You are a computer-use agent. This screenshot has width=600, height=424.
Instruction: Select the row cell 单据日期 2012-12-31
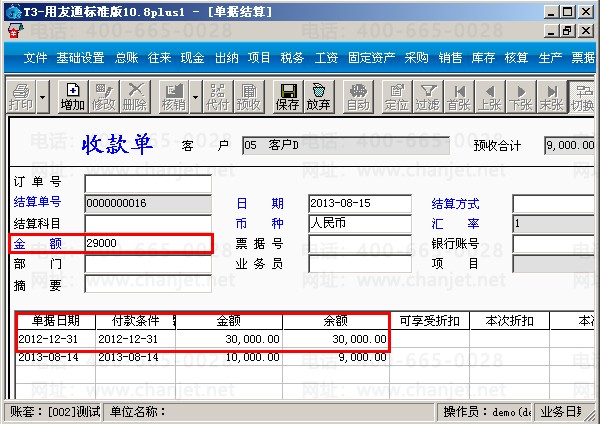[x=55, y=339]
